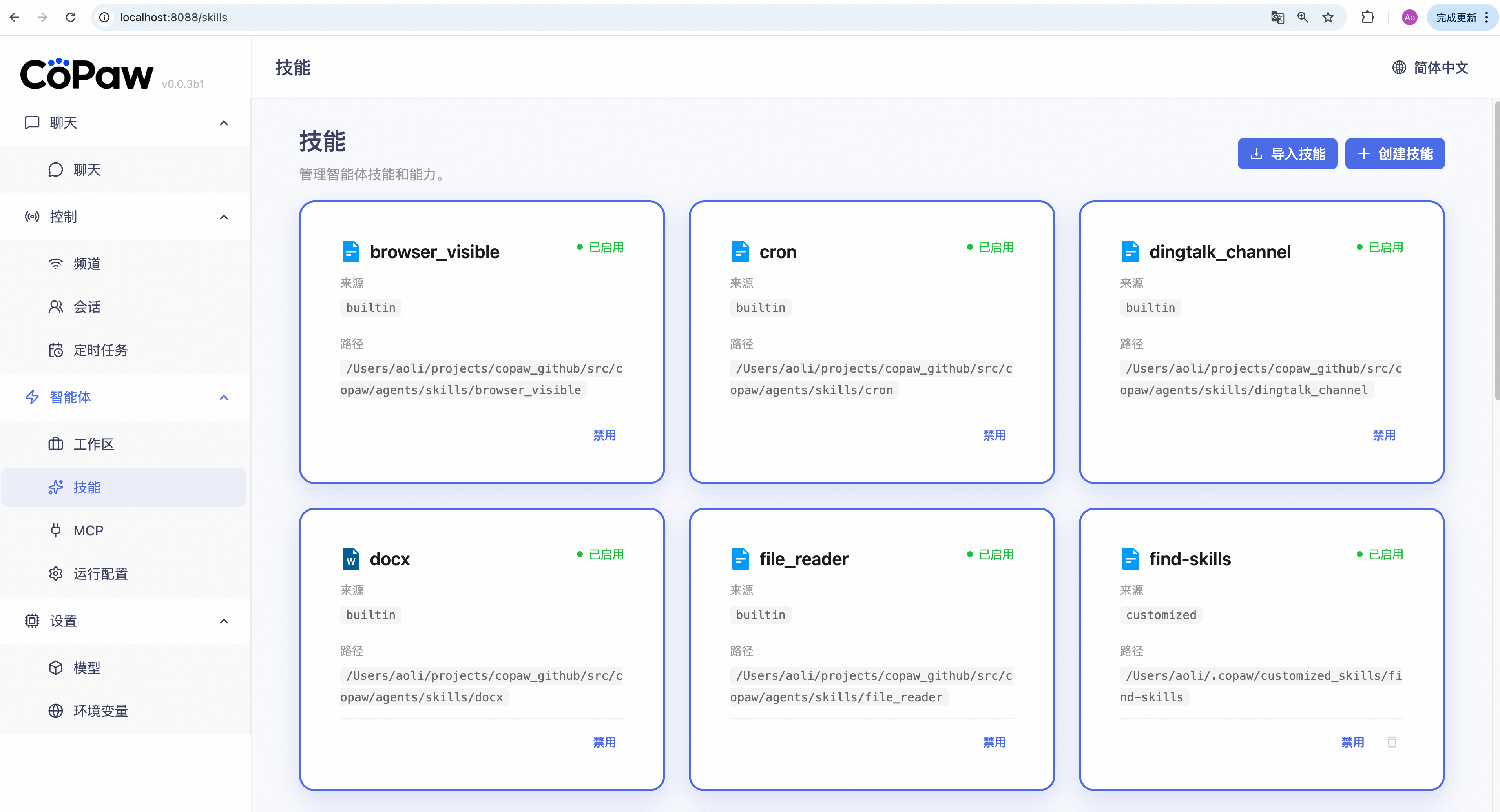Click the customized source tag on find-skills

tap(1161, 615)
